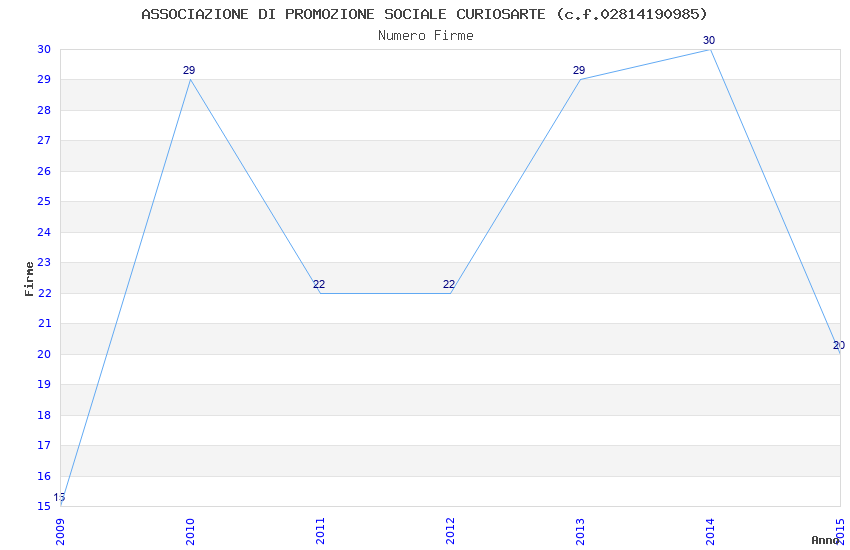Select the 2013 x-axis label

coord(580,531)
